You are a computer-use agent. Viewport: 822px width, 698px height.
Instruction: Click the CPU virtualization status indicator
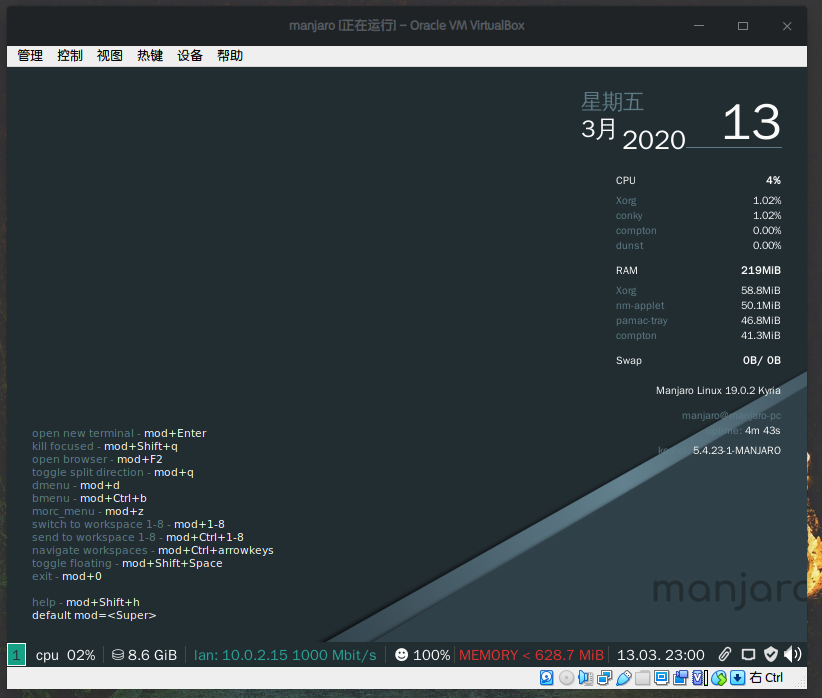tap(700, 678)
